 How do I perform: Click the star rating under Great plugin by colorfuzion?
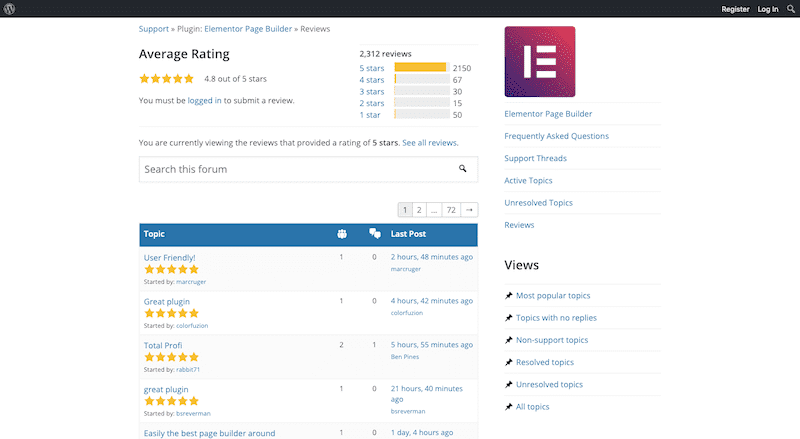tap(171, 313)
